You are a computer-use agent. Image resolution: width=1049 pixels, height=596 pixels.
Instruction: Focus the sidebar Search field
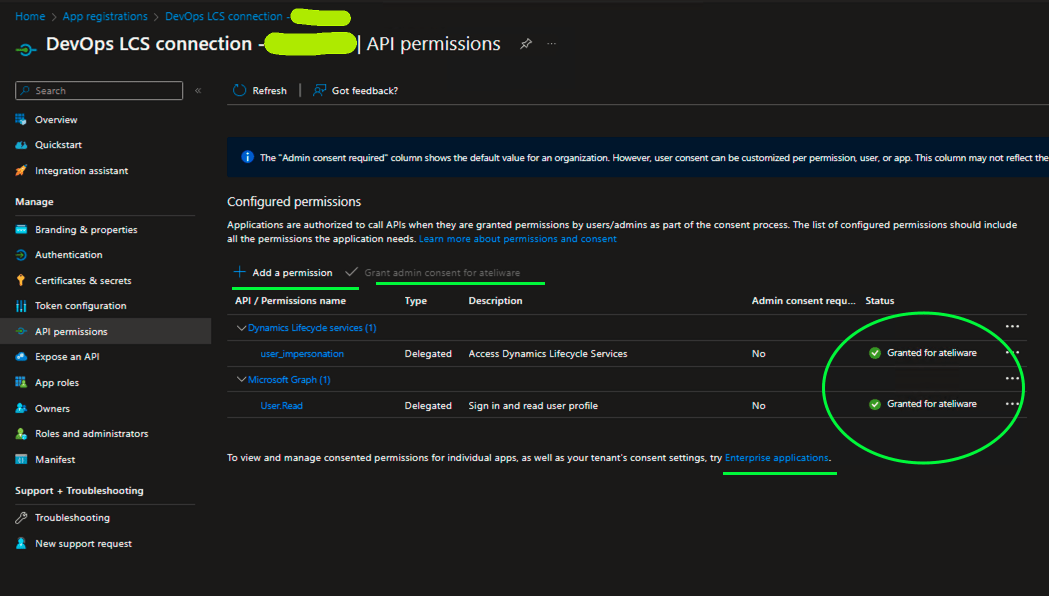(99, 90)
